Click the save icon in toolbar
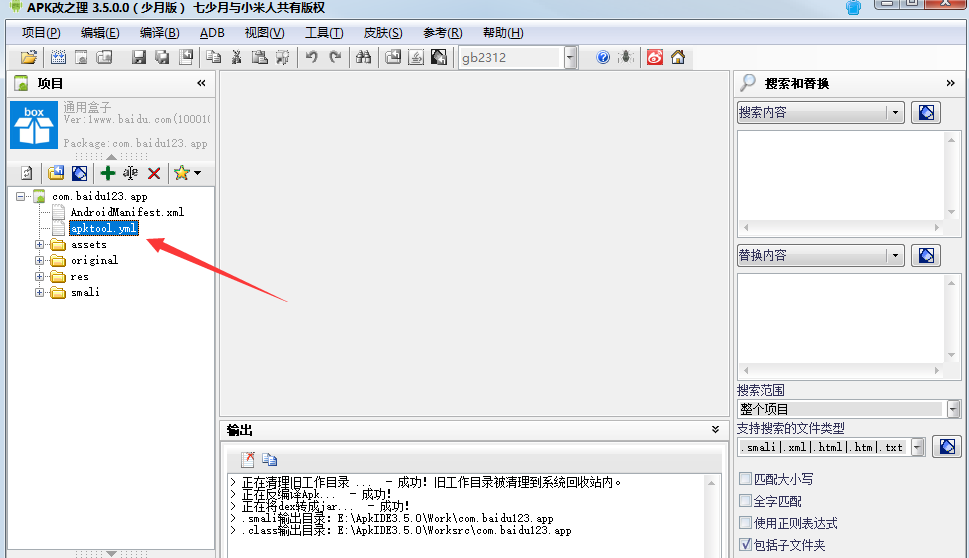The image size is (969, 558). tap(139, 57)
